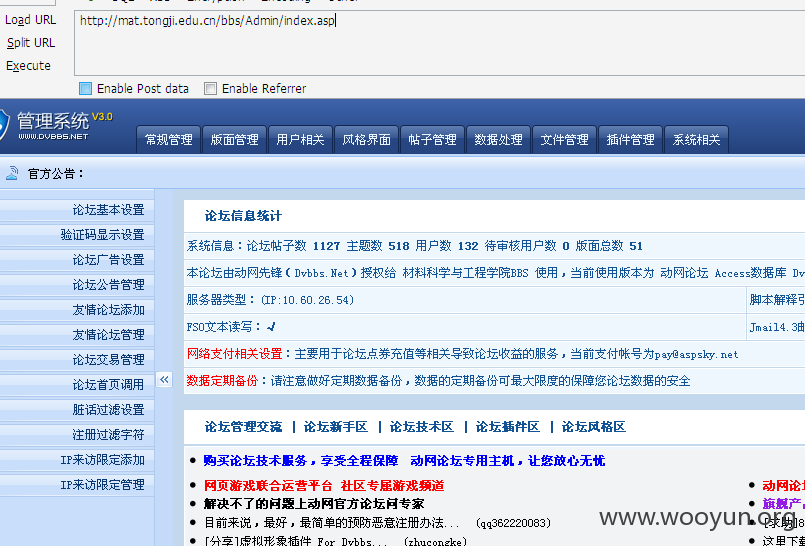Open the 系统相关 tab
This screenshot has width=805, height=546.
point(696,140)
